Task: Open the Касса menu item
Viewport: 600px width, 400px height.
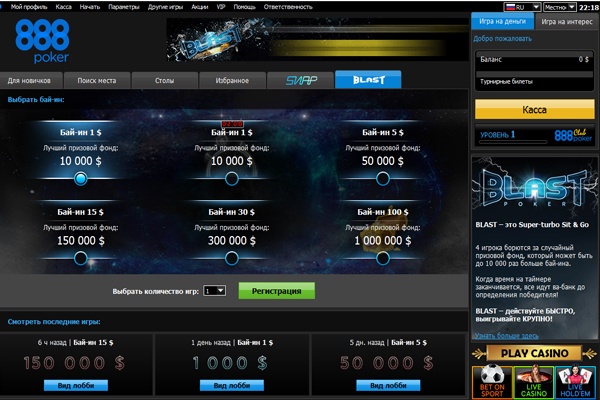Action: pyautogui.click(x=64, y=7)
